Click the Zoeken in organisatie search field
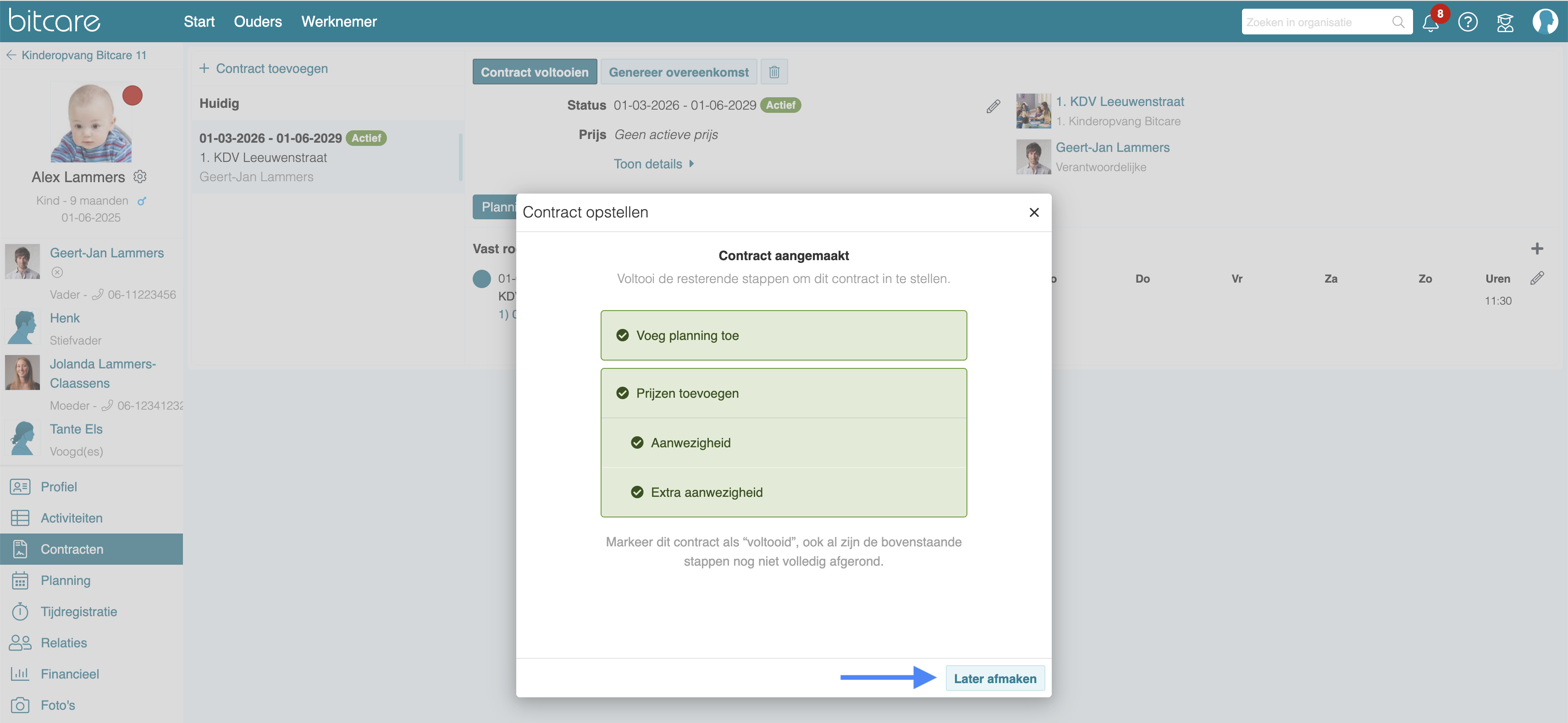Viewport: 1568px width, 723px height. tap(1316, 22)
